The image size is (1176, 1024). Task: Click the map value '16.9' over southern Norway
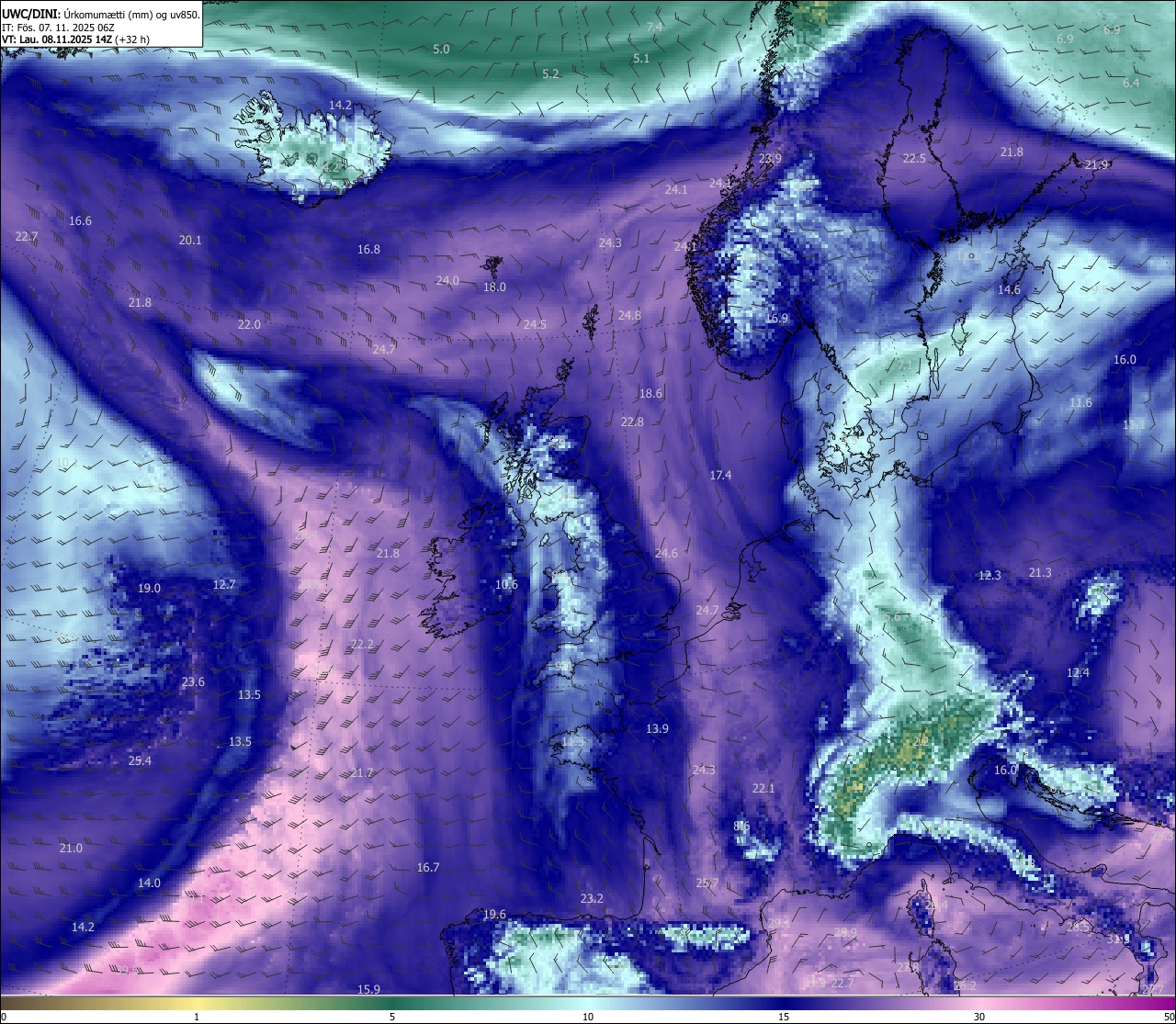[x=777, y=319]
